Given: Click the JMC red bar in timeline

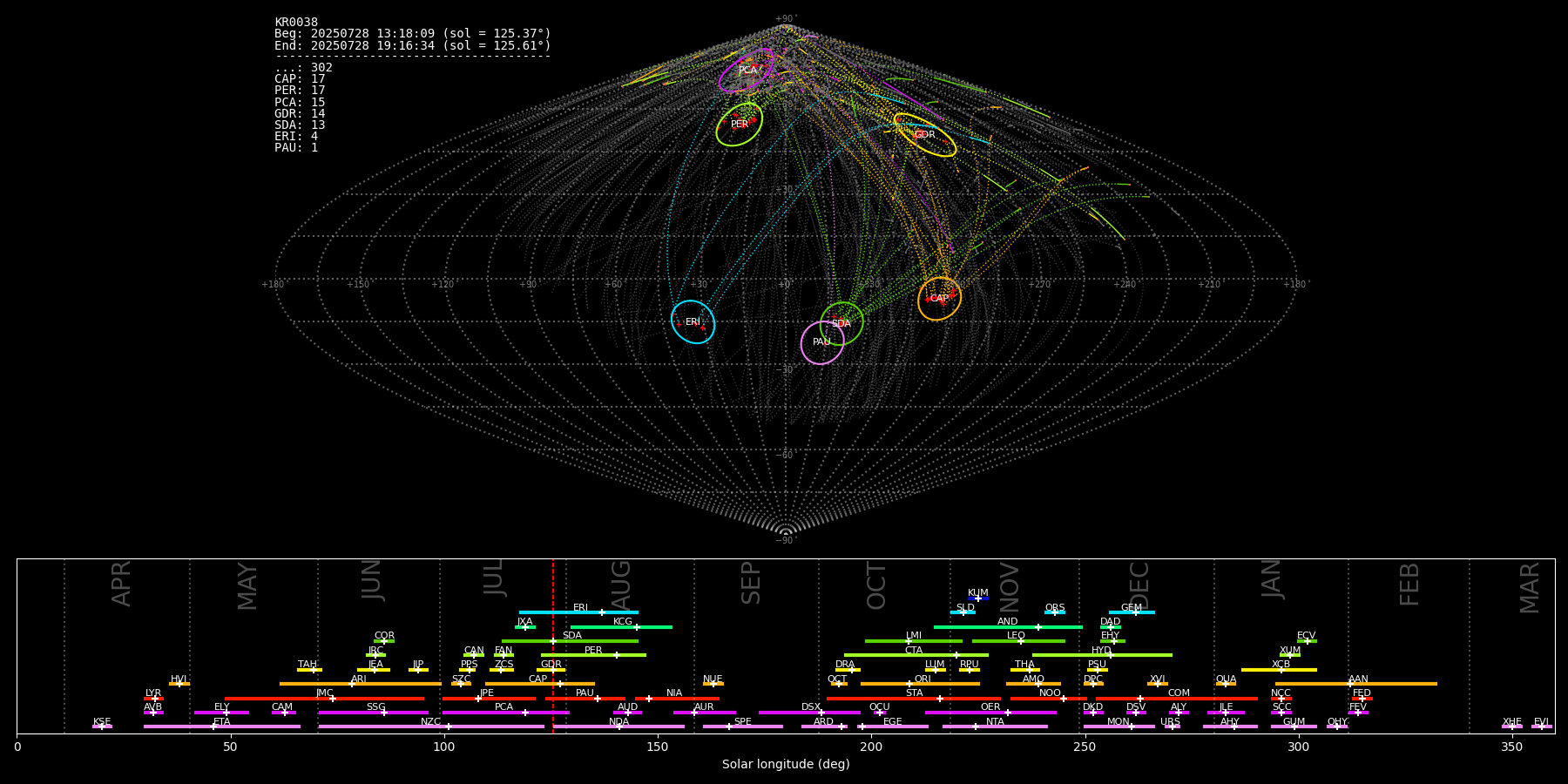Looking at the screenshot, I should [325, 699].
